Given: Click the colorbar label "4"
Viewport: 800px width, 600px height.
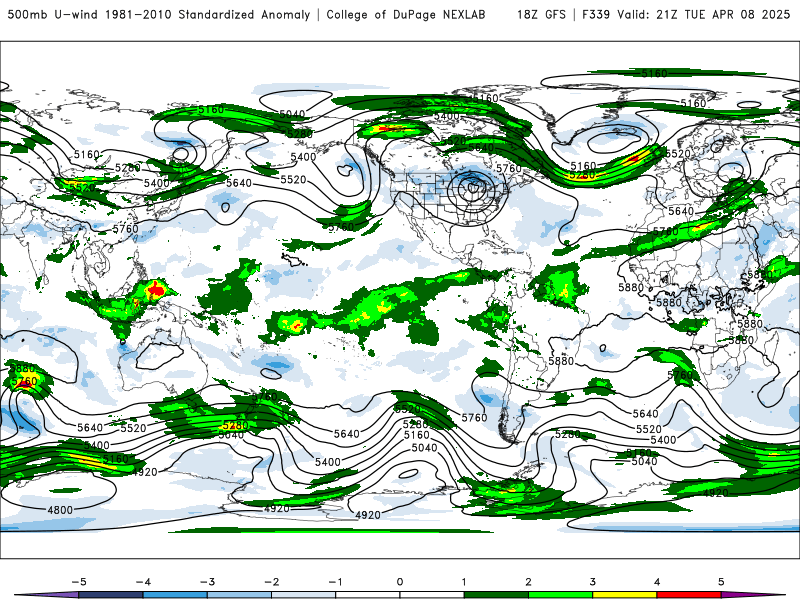Looking at the screenshot, I should pyautogui.click(x=657, y=582).
